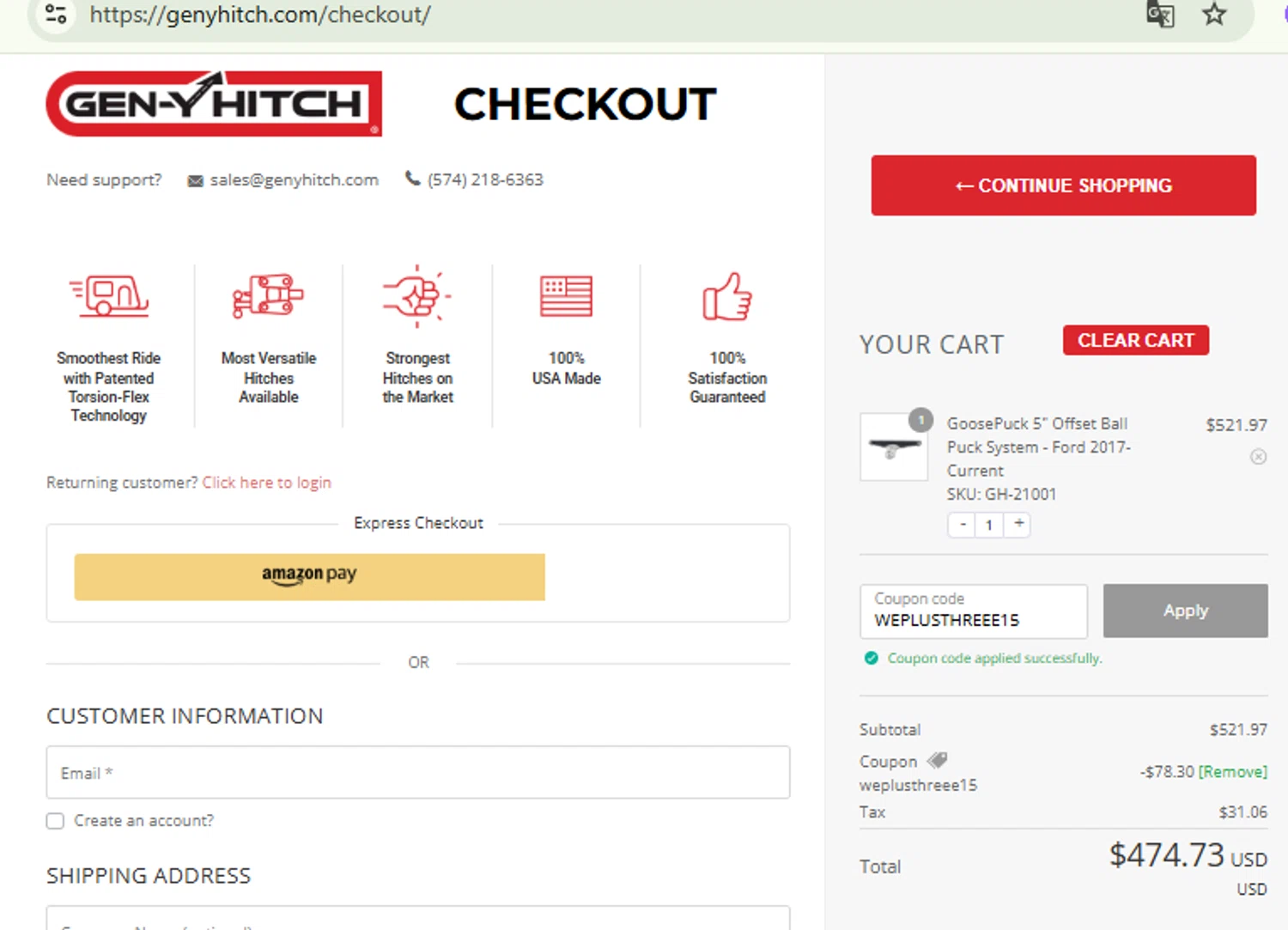Click the Need support? text
1288x930 pixels.
point(104,180)
